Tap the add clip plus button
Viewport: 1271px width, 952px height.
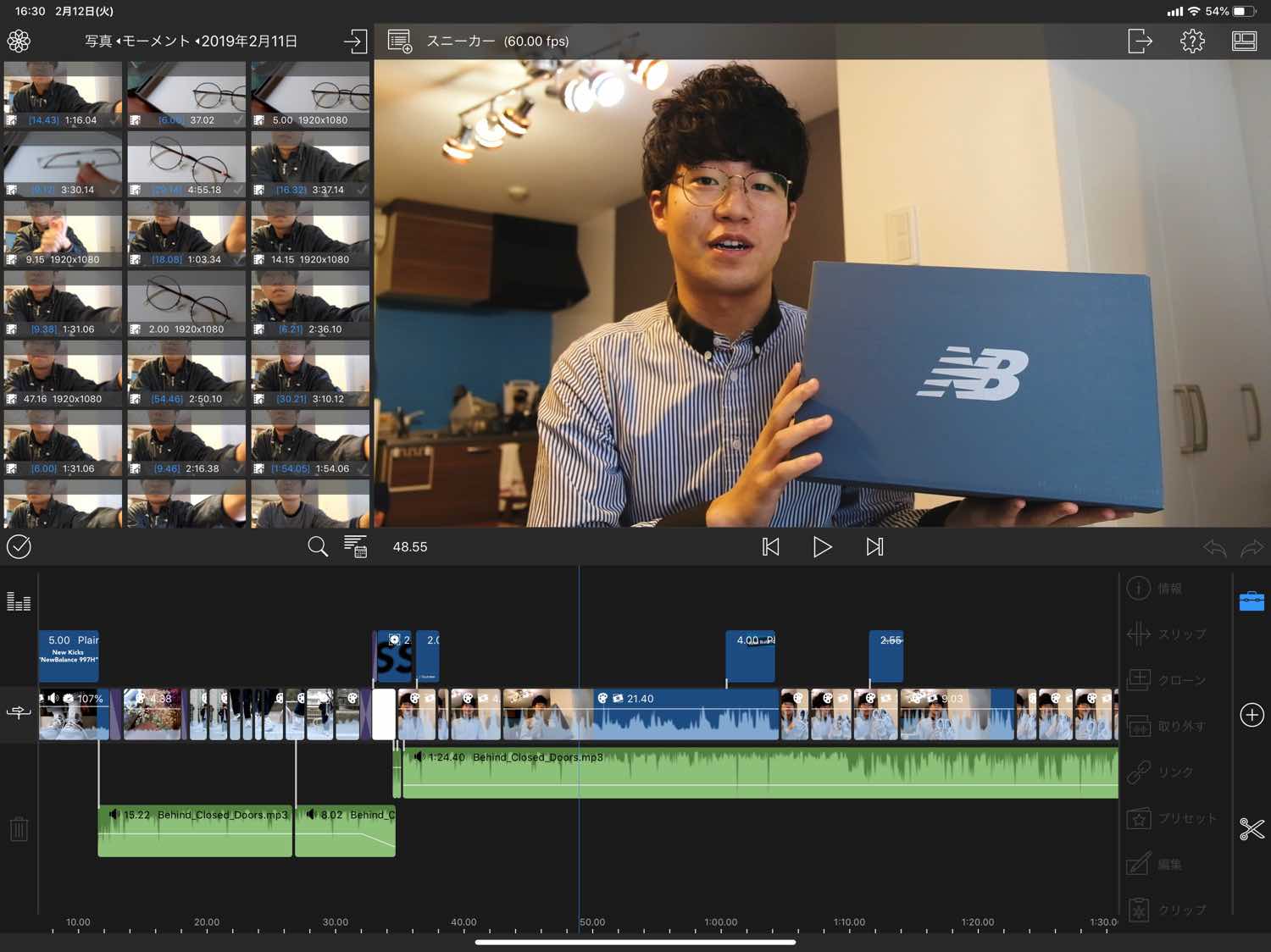click(x=1252, y=715)
